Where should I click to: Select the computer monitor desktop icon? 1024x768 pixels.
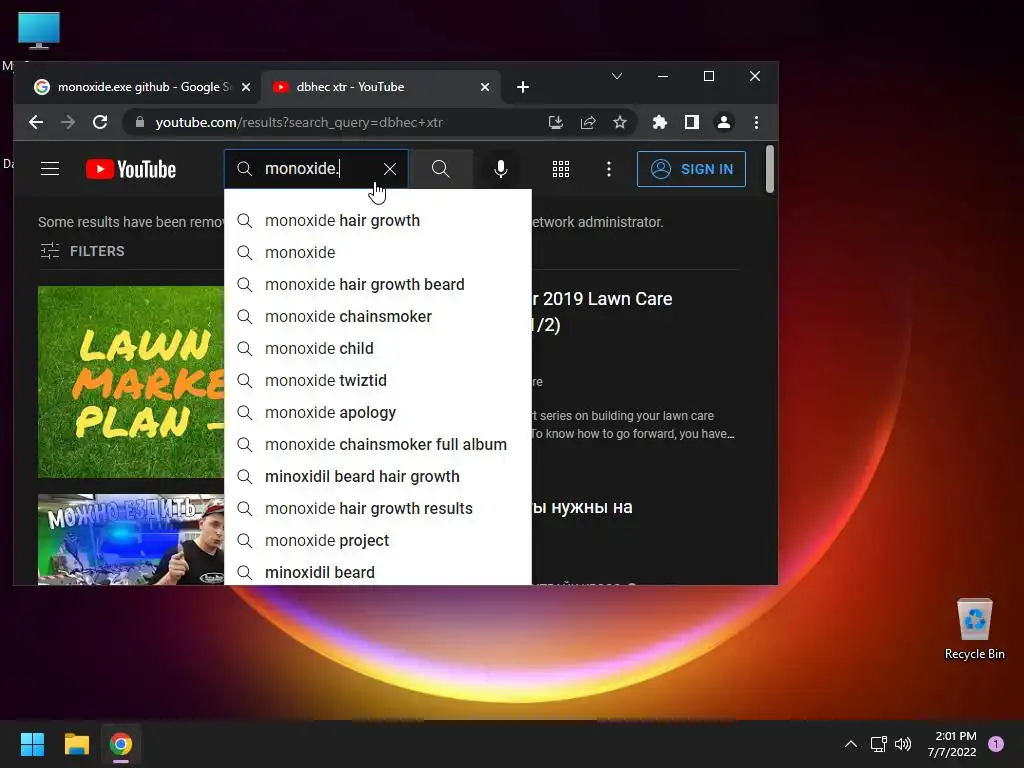(x=39, y=31)
